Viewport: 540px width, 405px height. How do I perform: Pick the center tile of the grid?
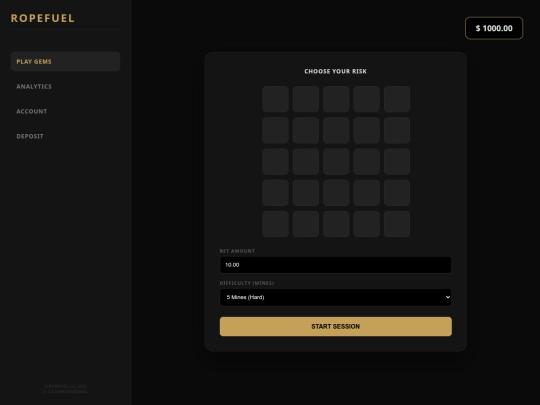(336, 162)
